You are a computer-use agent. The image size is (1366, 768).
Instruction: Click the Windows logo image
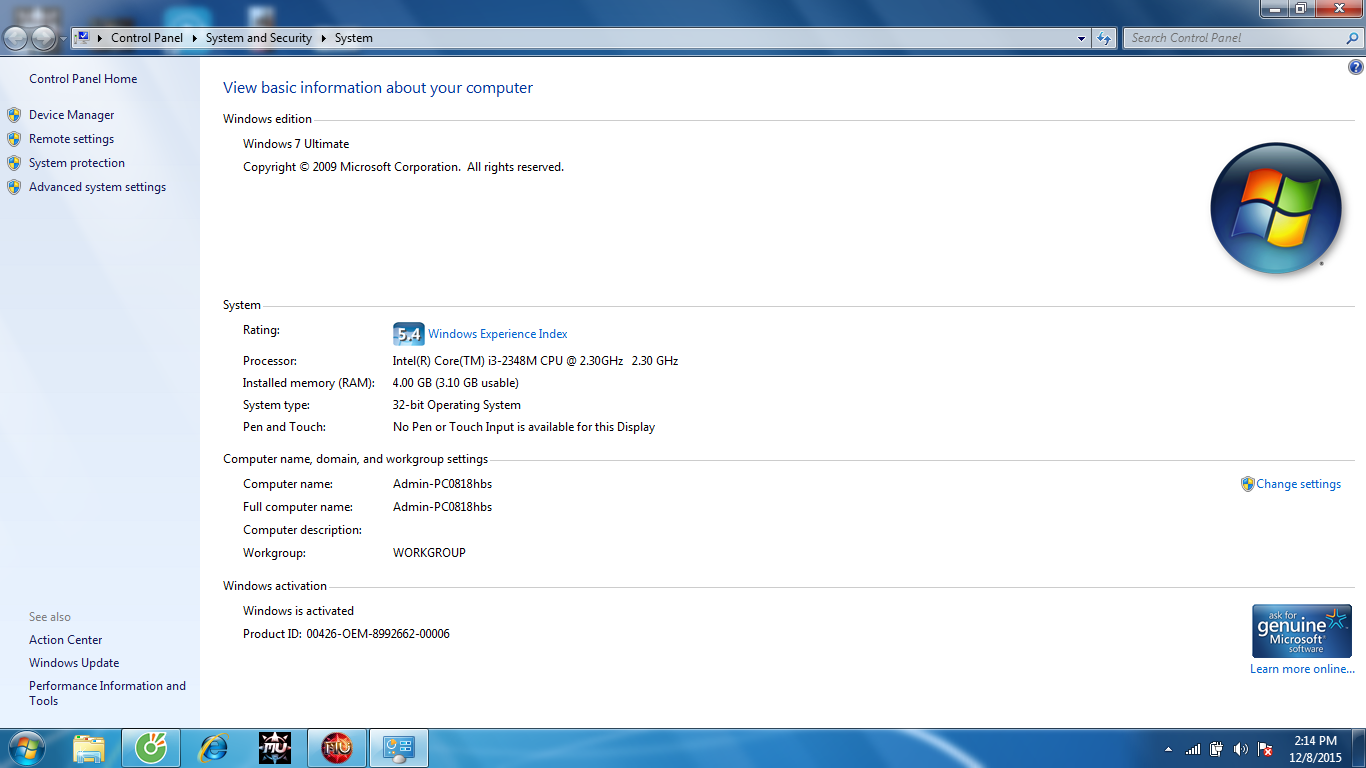(1276, 209)
